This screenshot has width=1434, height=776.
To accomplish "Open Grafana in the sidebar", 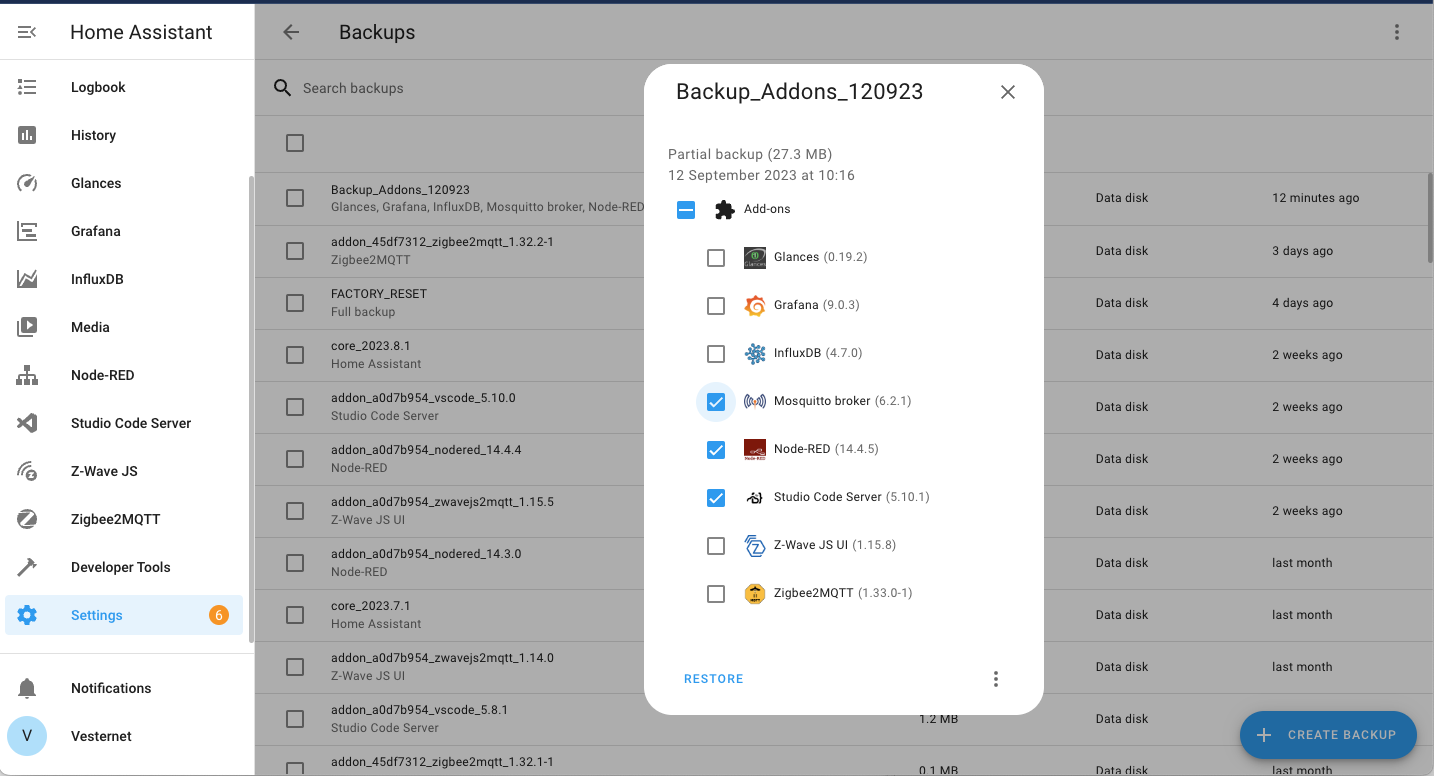I will coord(124,231).
